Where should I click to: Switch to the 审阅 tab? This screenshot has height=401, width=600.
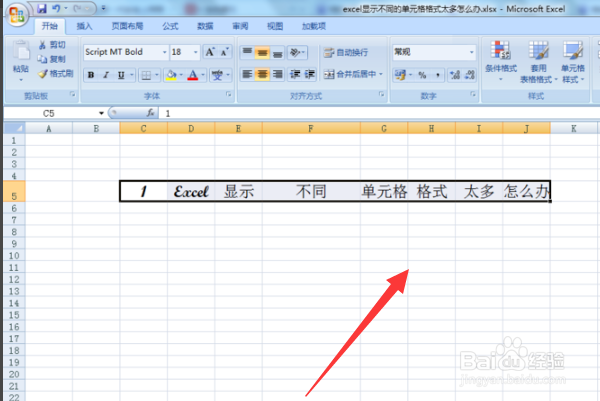click(x=240, y=26)
